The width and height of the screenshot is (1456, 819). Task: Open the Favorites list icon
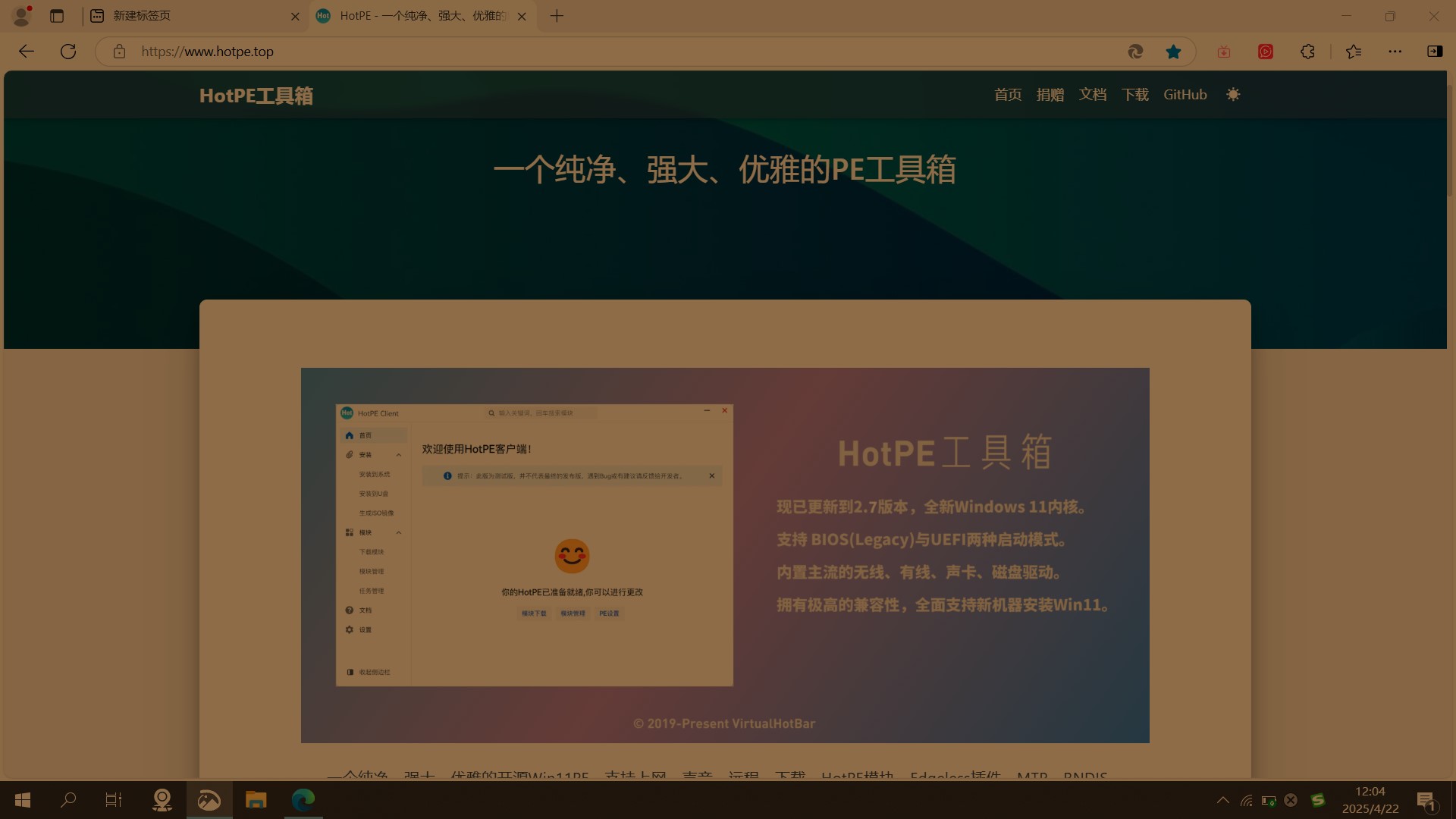point(1354,52)
